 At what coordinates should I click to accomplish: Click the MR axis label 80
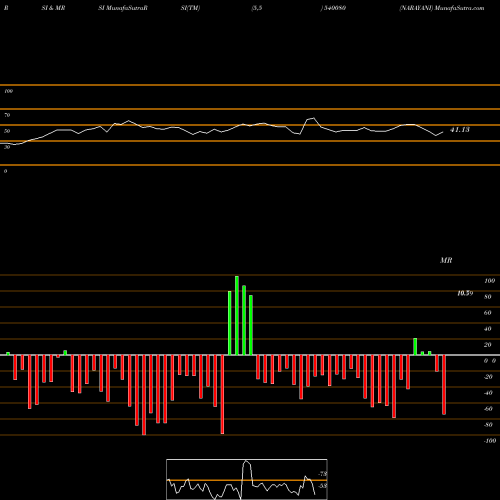(x=488, y=297)
